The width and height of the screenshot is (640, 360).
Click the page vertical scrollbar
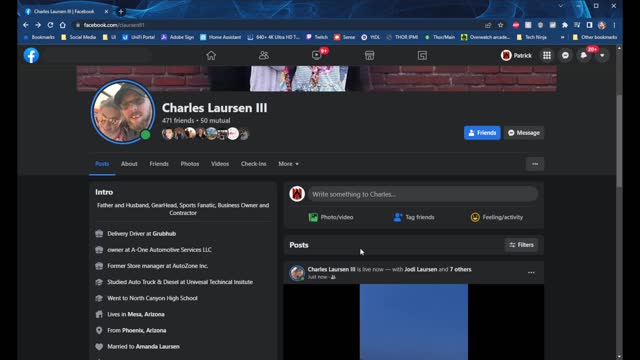pyautogui.click(x=619, y=139)
